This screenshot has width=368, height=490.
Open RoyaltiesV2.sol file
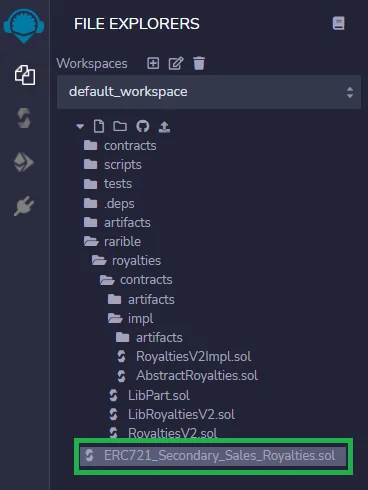click(x=172, y=433)
